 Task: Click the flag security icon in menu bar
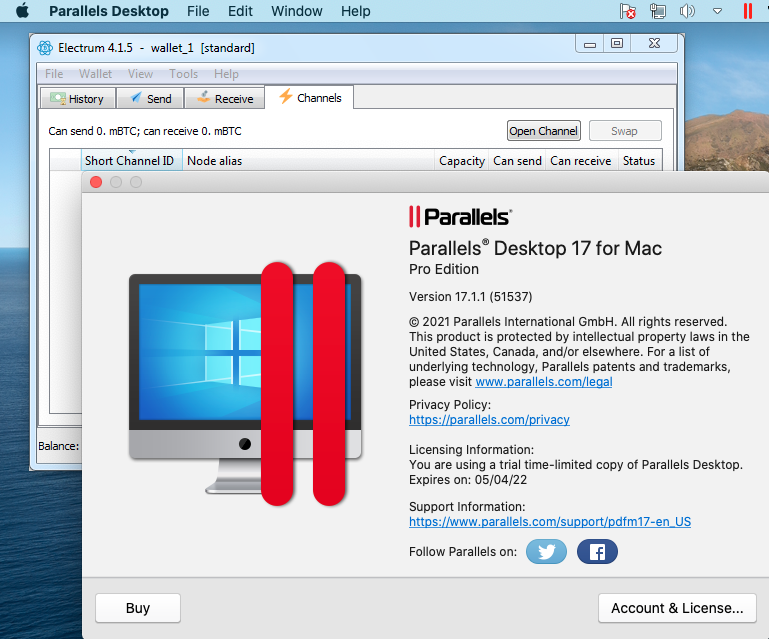[627, 11]
